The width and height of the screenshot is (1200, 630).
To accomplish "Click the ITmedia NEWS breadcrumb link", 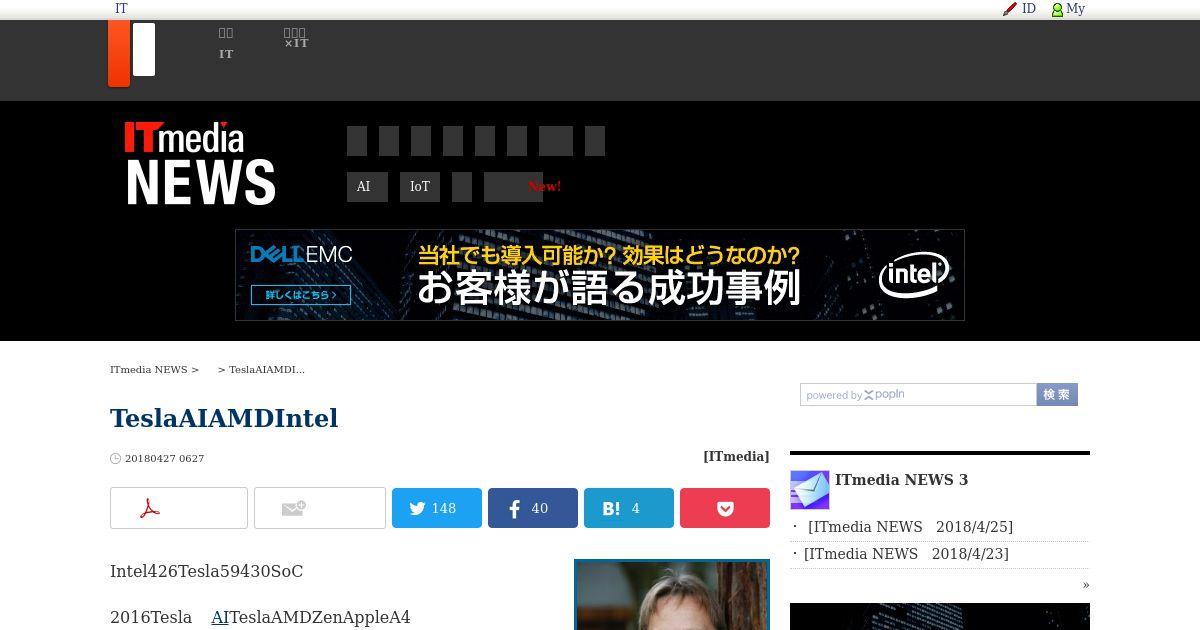I will [149, 370].
